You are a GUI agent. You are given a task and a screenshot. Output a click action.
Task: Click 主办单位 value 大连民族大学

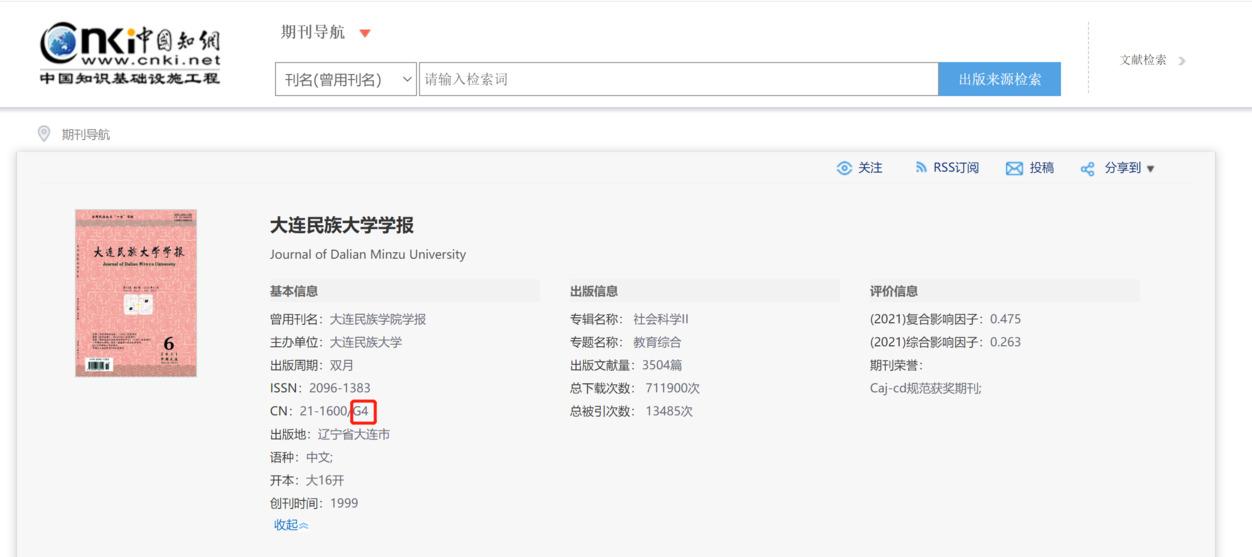tap(366, 342)
